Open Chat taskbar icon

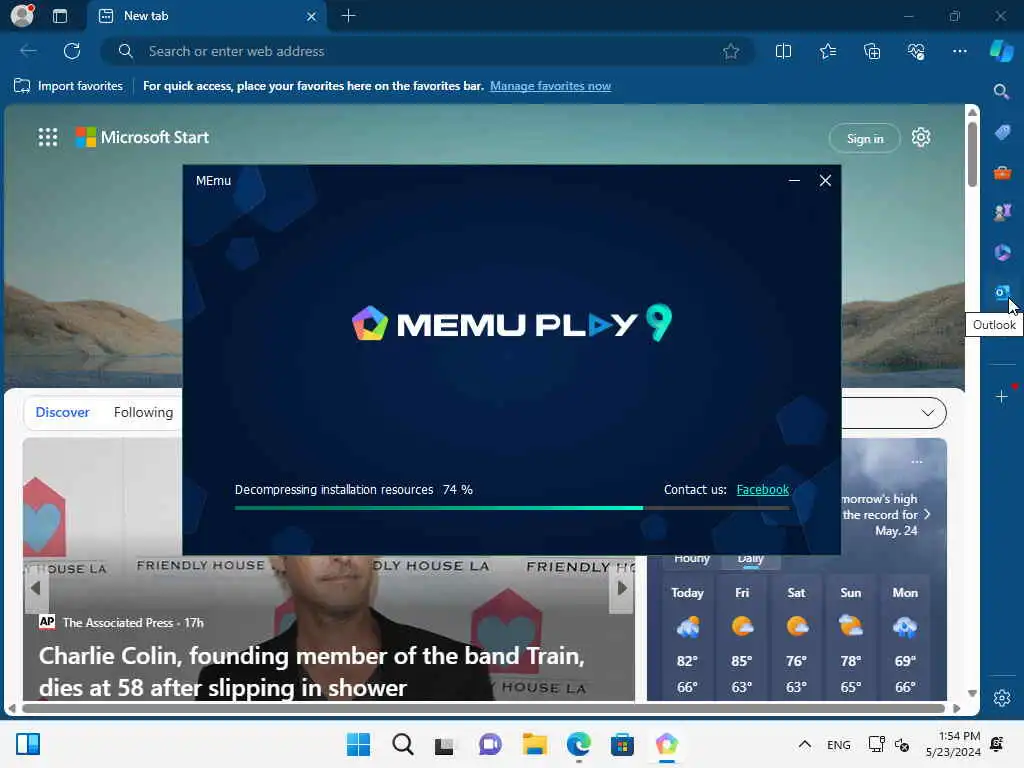tap(490, 744)
